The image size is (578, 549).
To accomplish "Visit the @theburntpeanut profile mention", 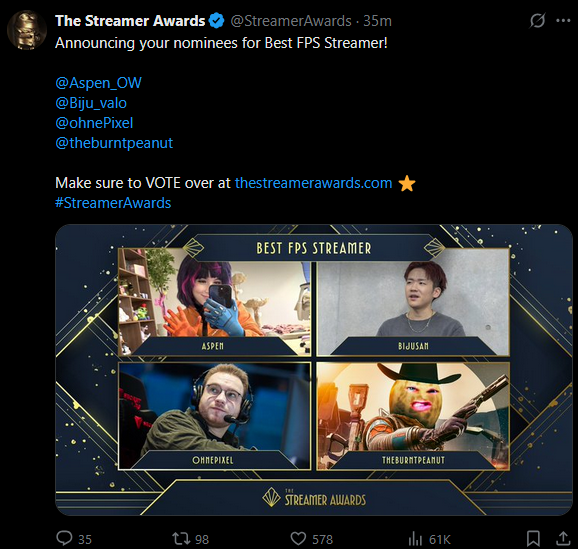I will coord(114,143).
